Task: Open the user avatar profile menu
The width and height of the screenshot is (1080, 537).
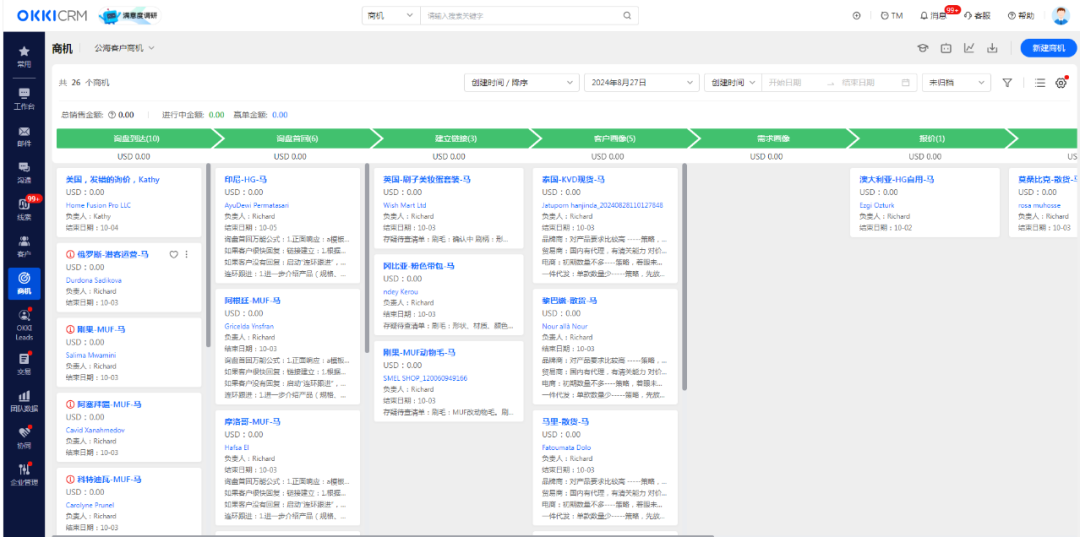Action: coord(1061,15)
